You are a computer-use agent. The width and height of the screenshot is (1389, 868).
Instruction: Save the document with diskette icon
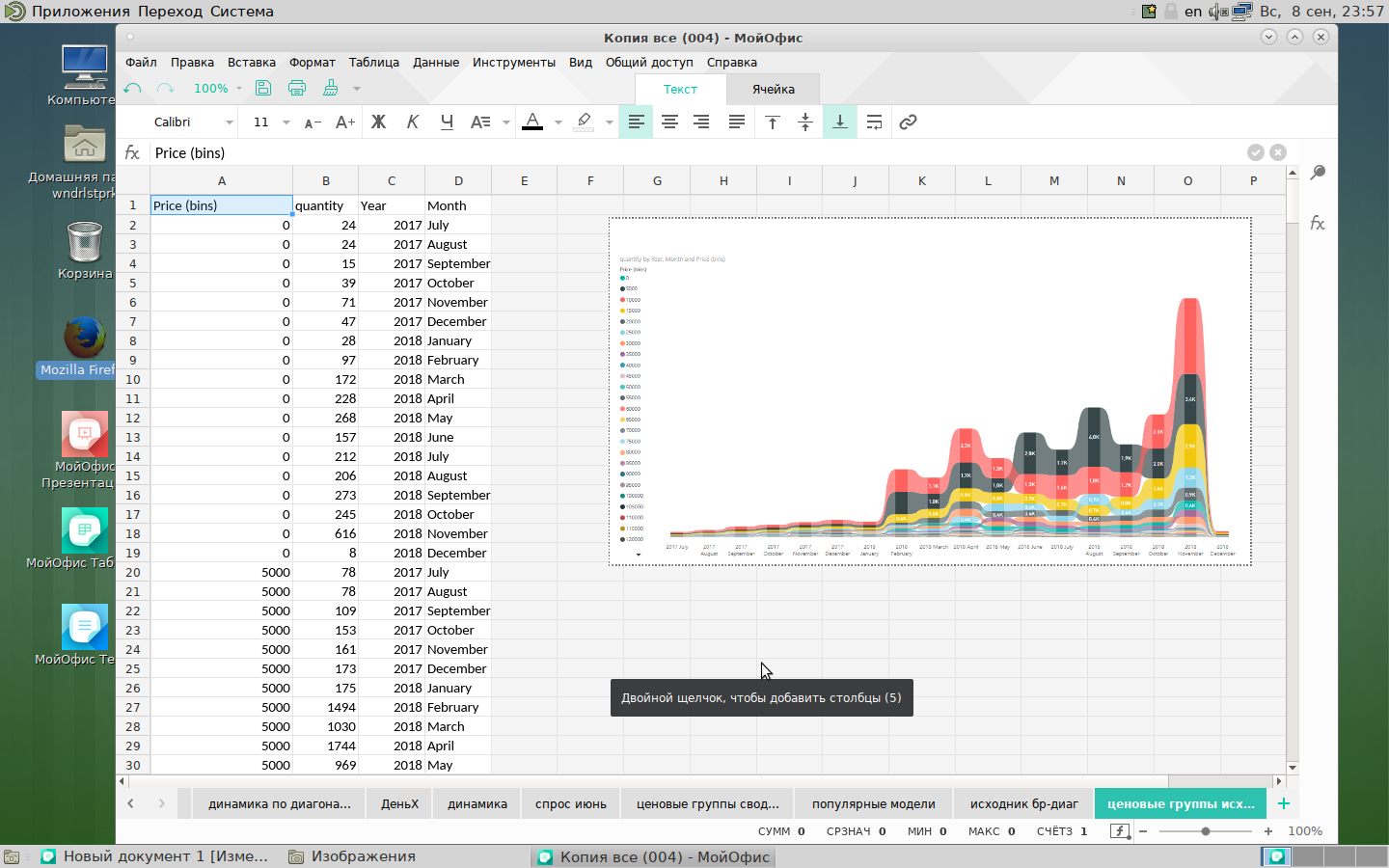click(263, 89)
